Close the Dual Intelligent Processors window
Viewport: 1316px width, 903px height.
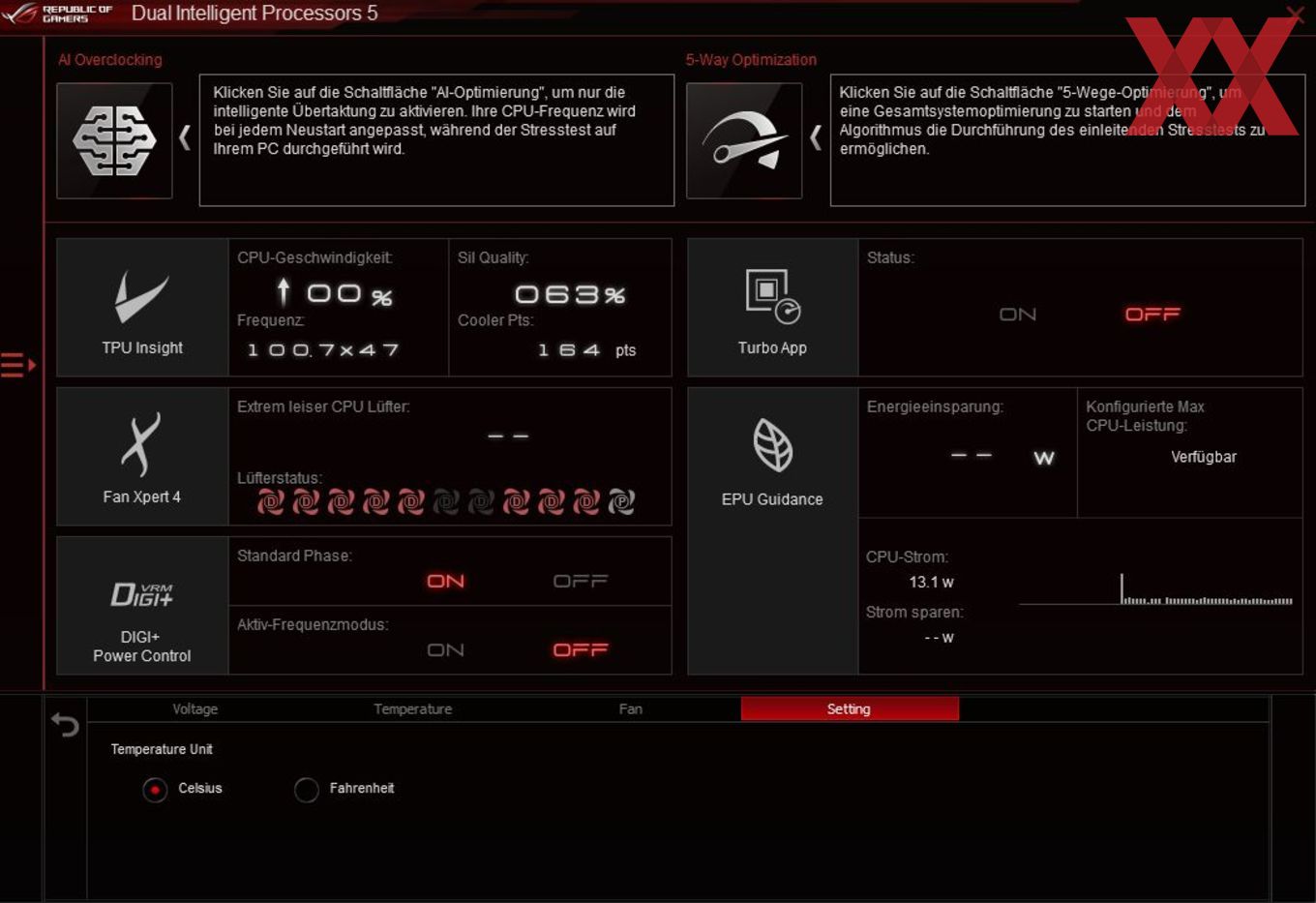1295,14
